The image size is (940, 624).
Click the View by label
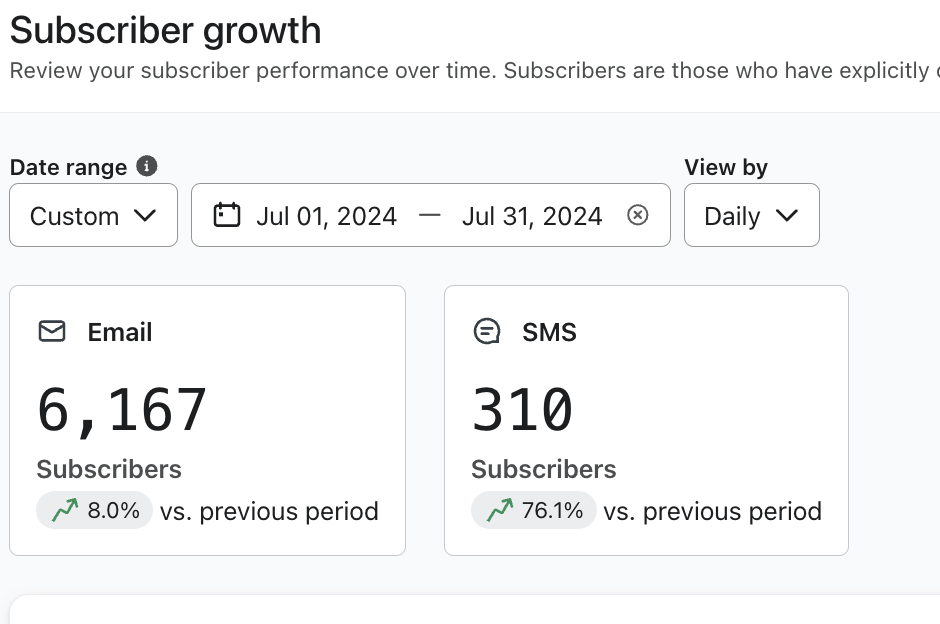pyautogui.click(x=726, y=167)
